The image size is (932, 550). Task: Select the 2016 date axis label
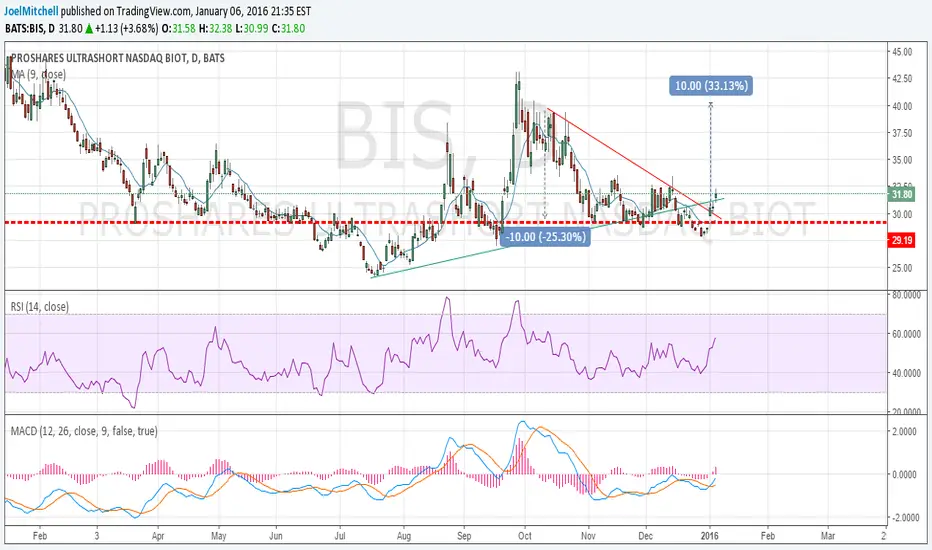pos(709,536)
